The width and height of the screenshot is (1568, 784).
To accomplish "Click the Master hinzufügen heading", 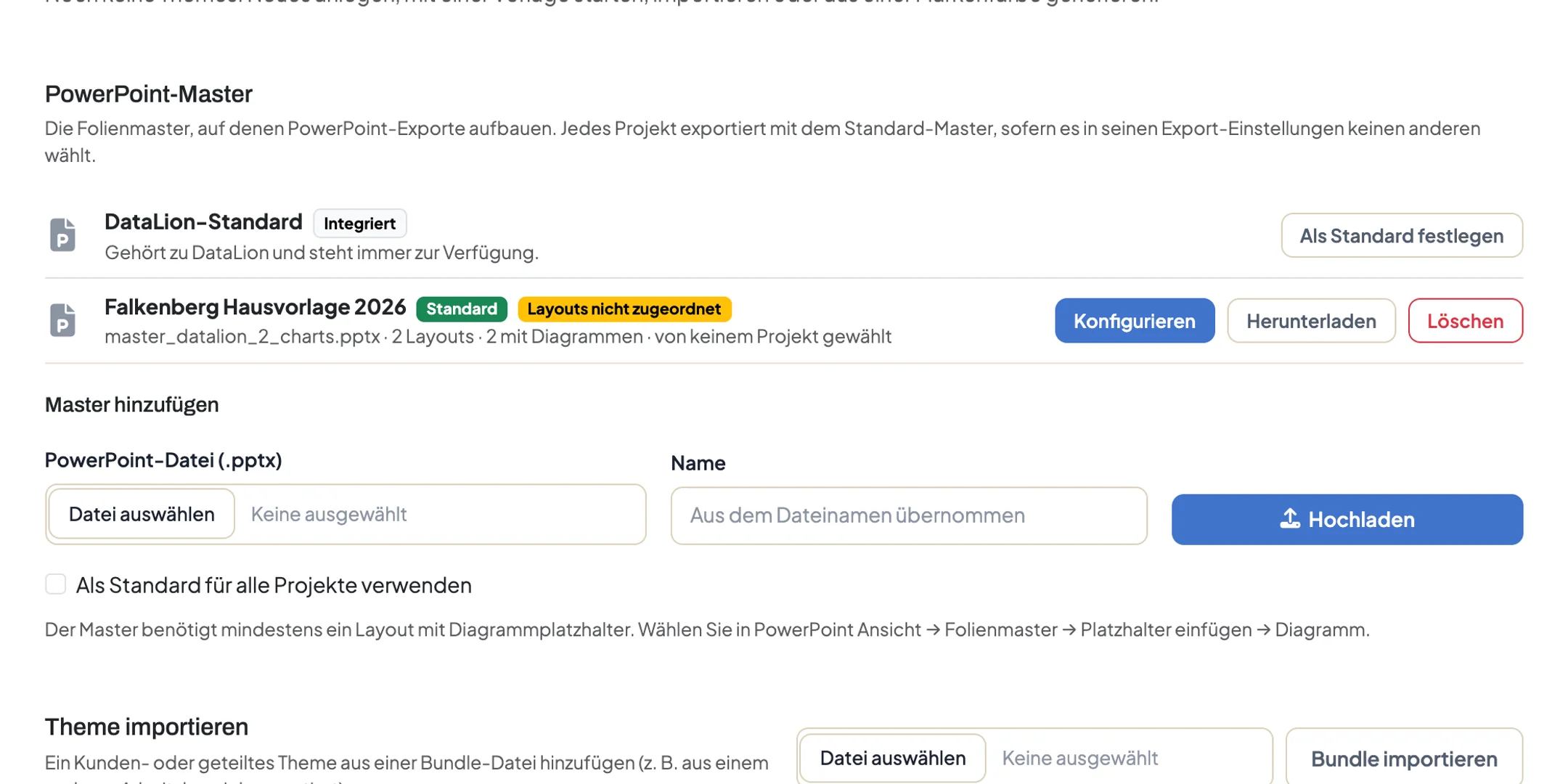I will pyautogui.click(x=131, y=404).
